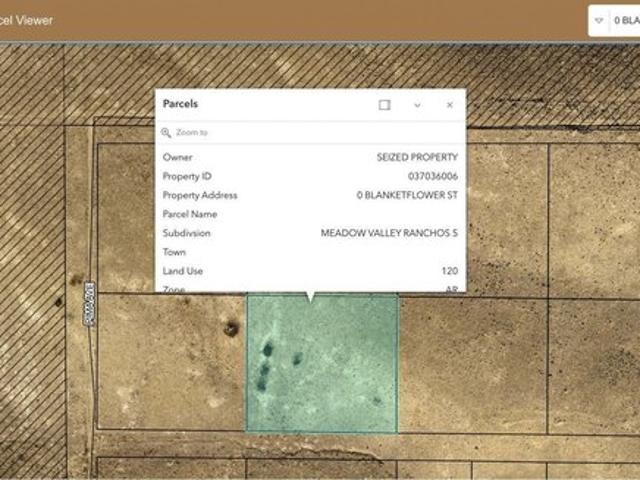
Task: Click the Parcel Viewer title in the header
Action: (27, 20)
